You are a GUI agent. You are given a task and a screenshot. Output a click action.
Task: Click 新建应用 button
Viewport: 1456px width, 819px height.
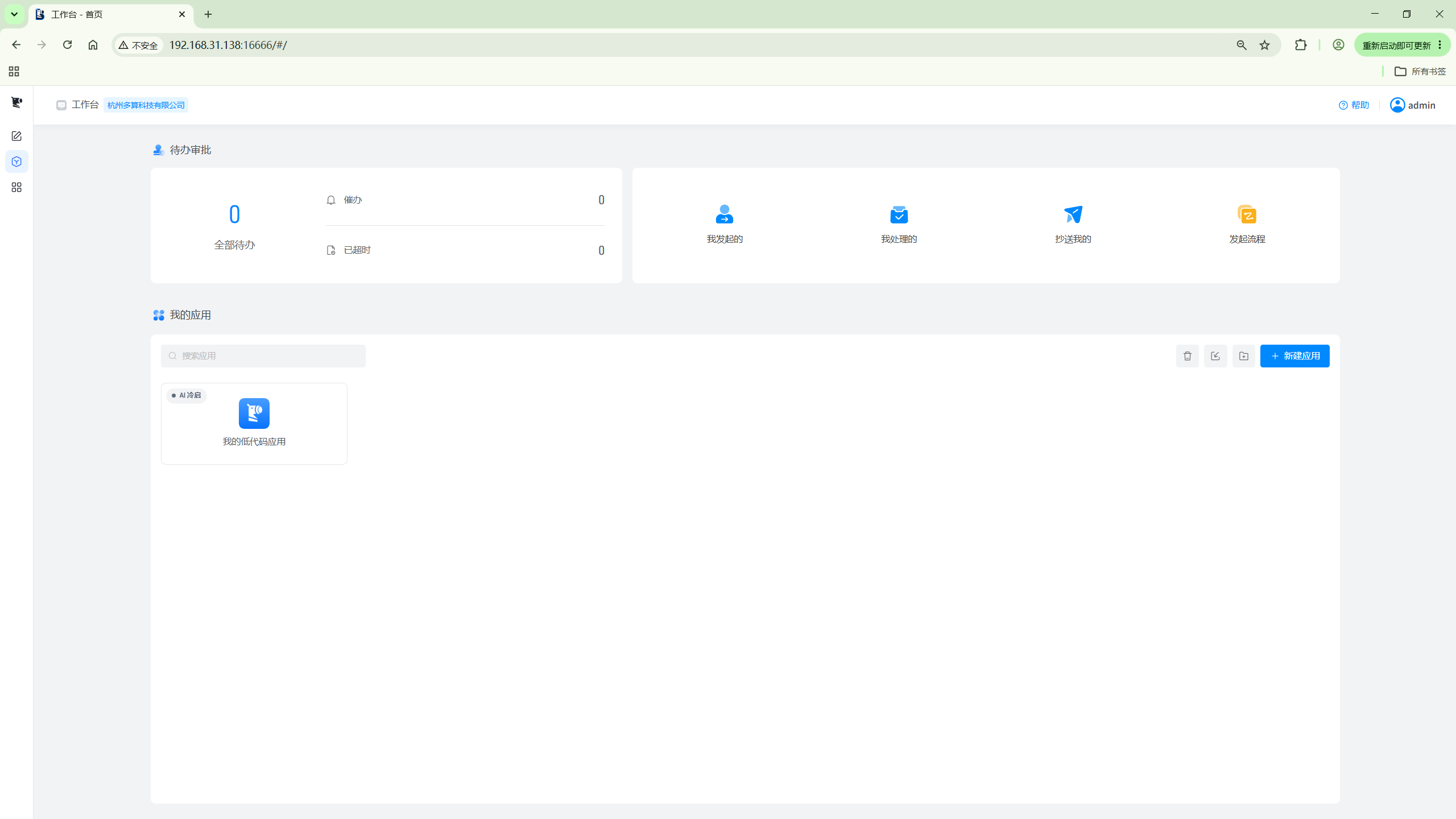click(1294, 356)
